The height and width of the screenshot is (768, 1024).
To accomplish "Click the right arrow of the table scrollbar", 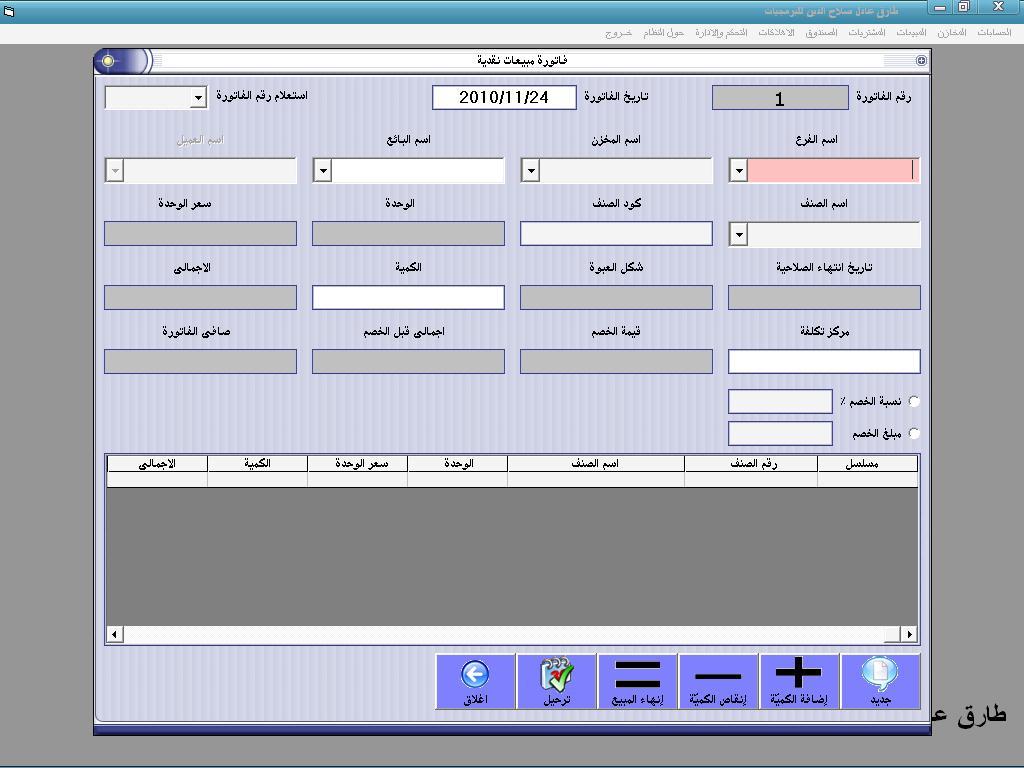I will (x=909, y=634).
